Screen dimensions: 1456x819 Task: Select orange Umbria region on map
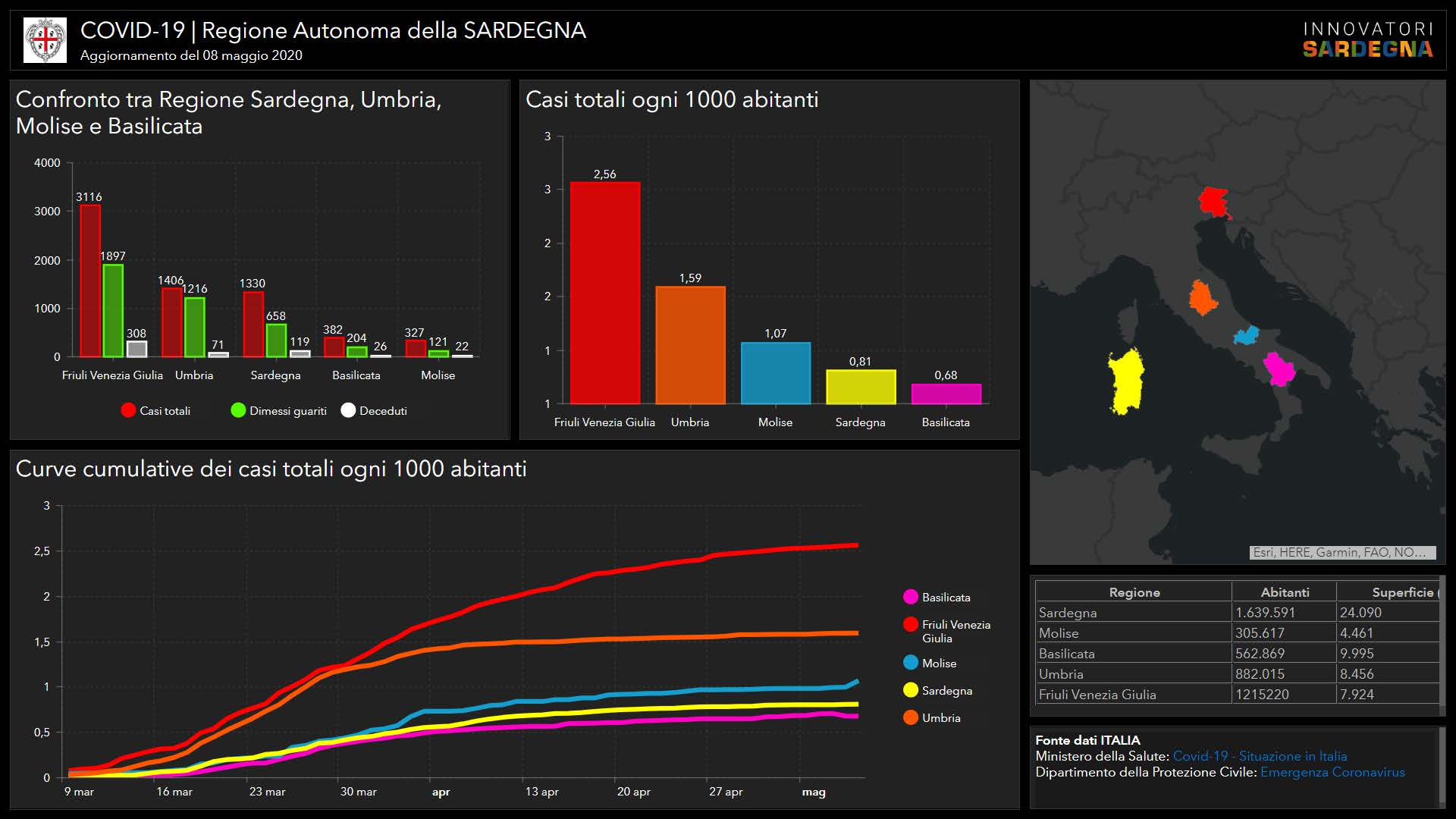pos(1202,298)
